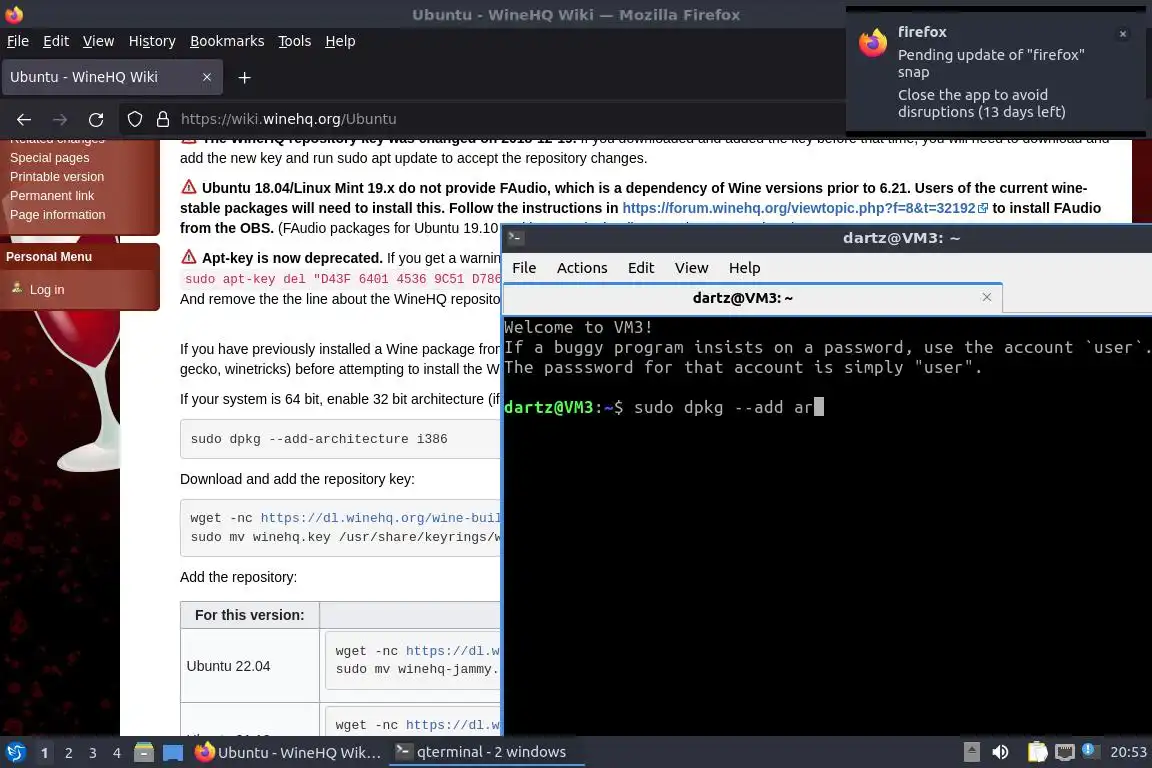Open the Printable version sidebar link
The width and height of the screenshot is (1152, 768).
click(x=57, y=176)
